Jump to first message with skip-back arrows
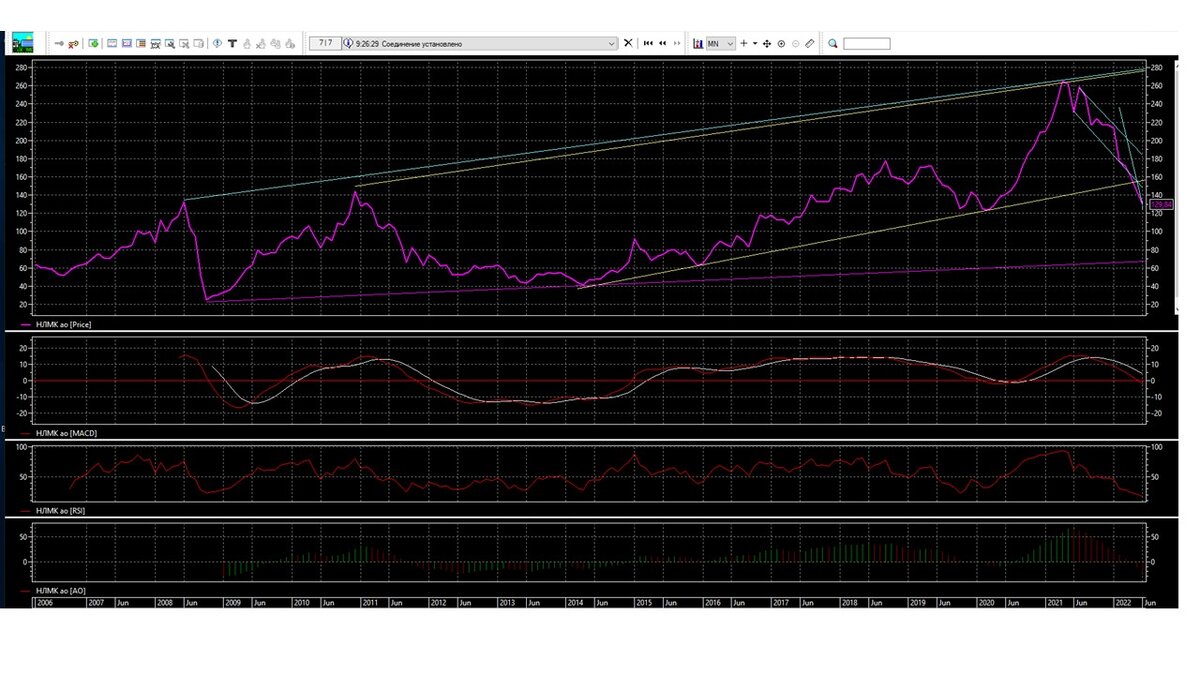The height and width of the screenshot is (675, 1200). coord(648,43)
